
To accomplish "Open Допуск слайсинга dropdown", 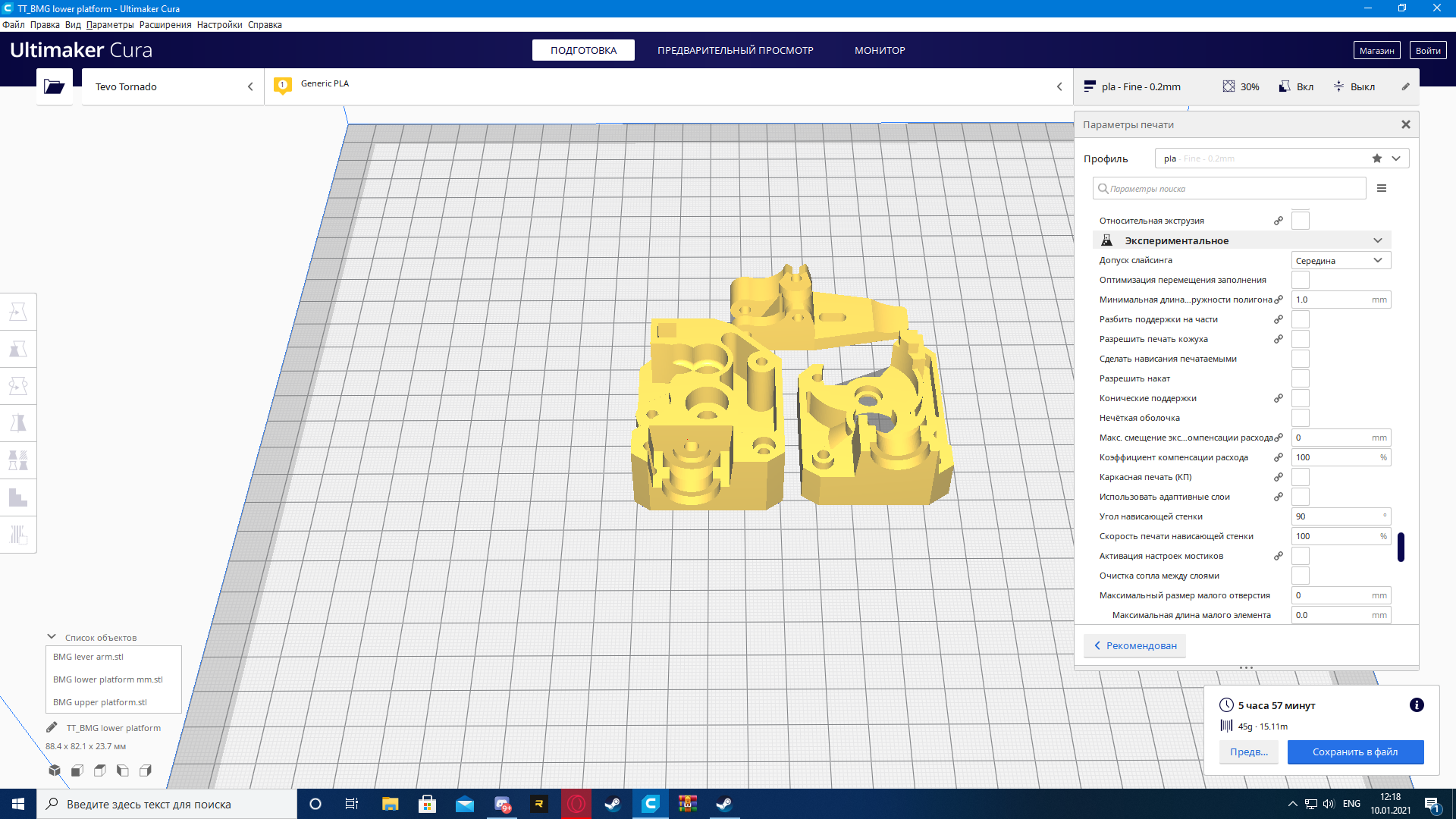I will click(x=1341, y=260).
